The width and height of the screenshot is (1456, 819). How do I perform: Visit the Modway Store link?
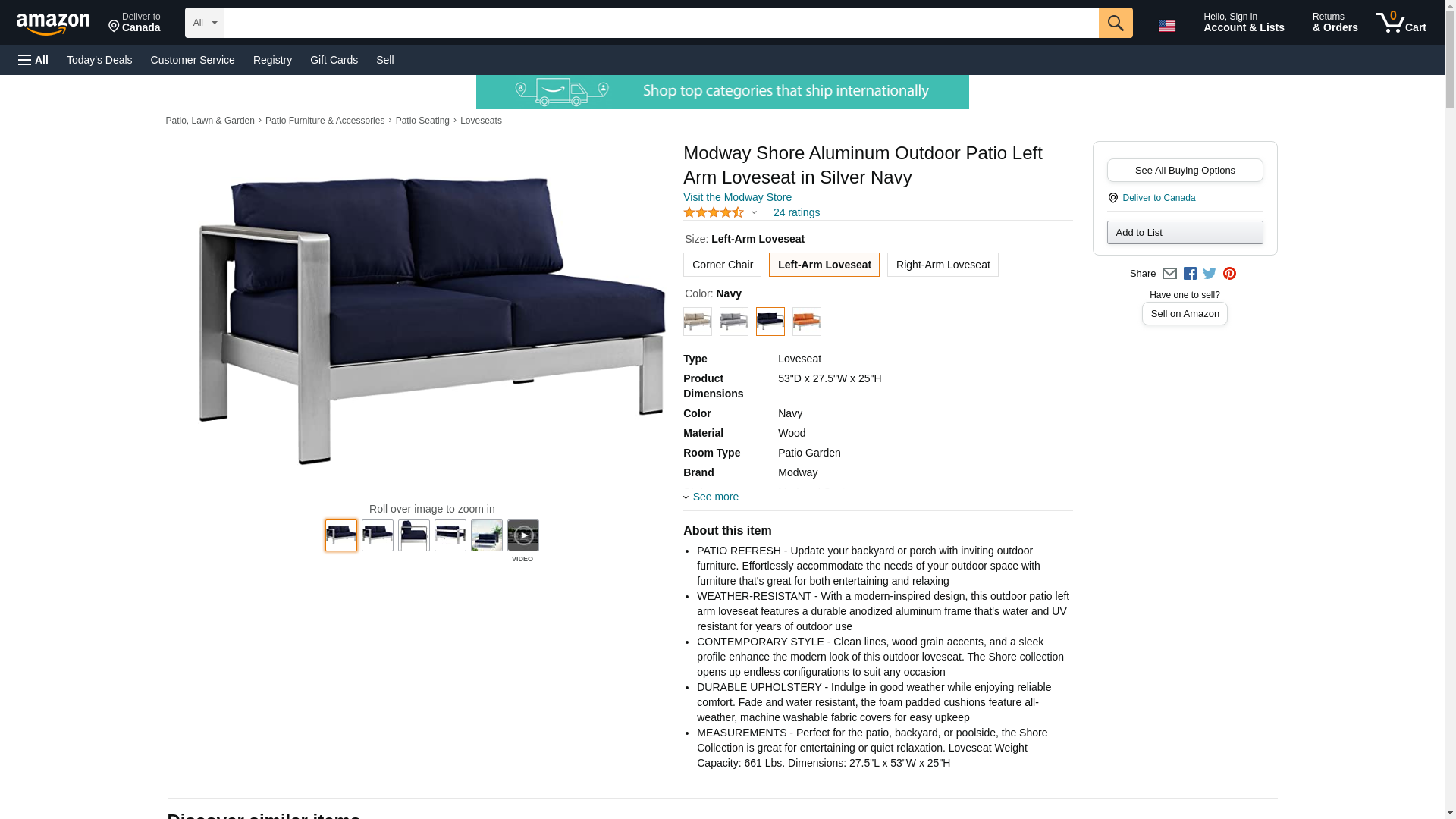[737, 197]
